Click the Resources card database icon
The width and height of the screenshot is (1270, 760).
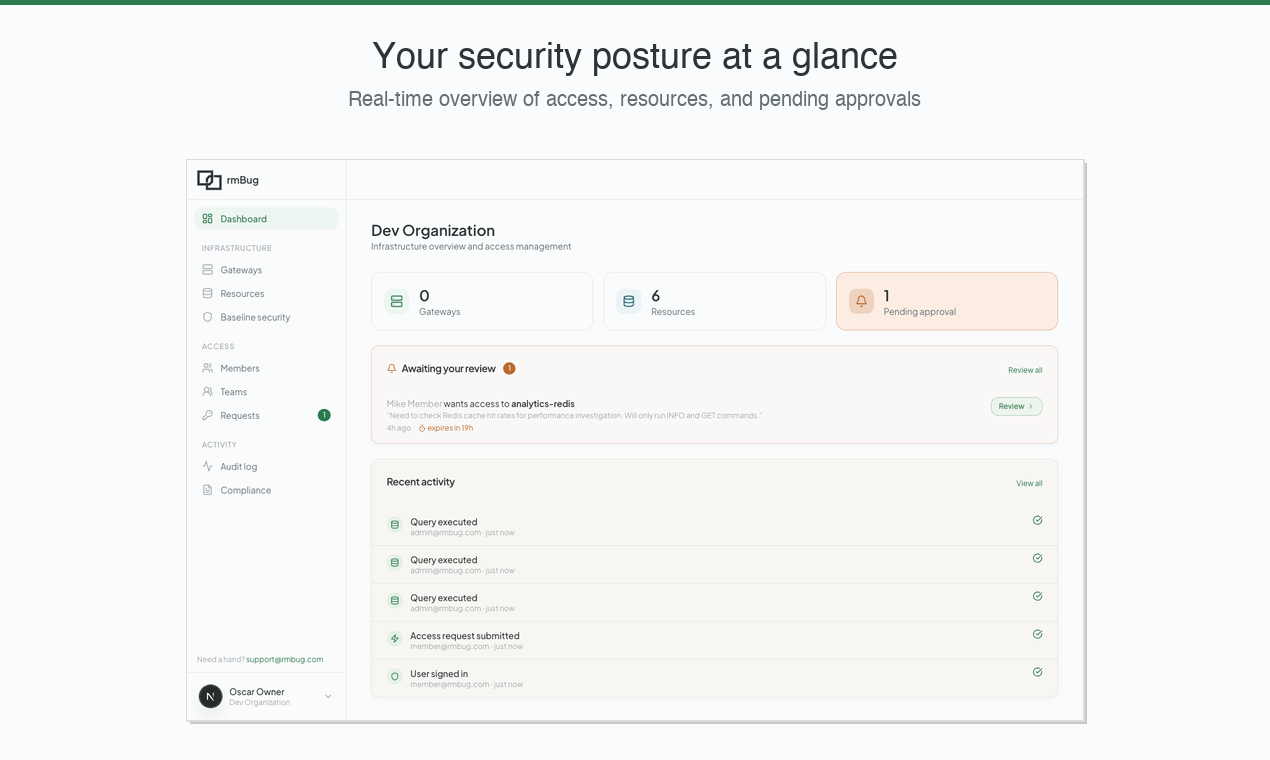[x=629, y=301]
